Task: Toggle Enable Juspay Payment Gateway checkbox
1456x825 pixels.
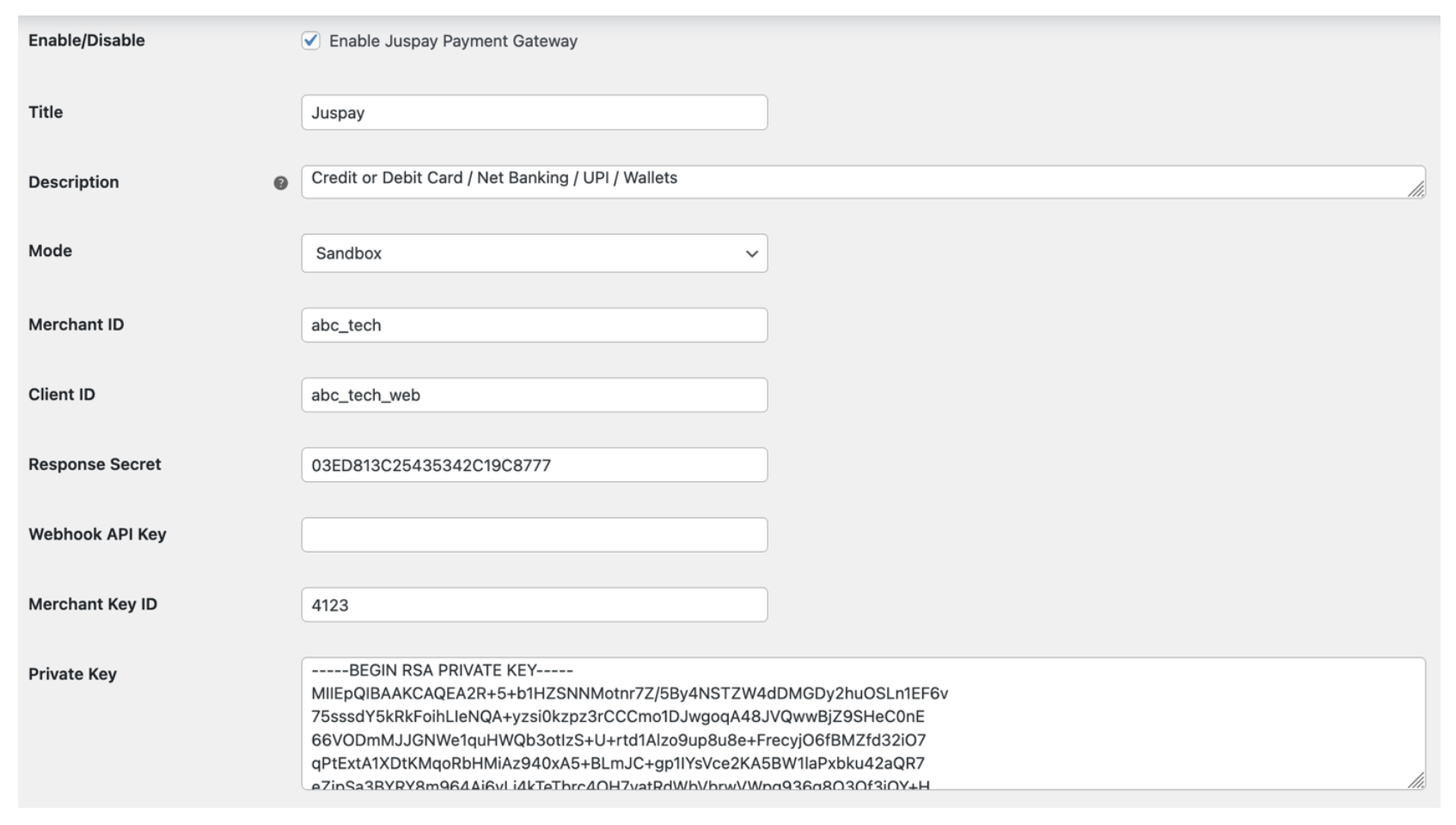Action: point(311,40)
